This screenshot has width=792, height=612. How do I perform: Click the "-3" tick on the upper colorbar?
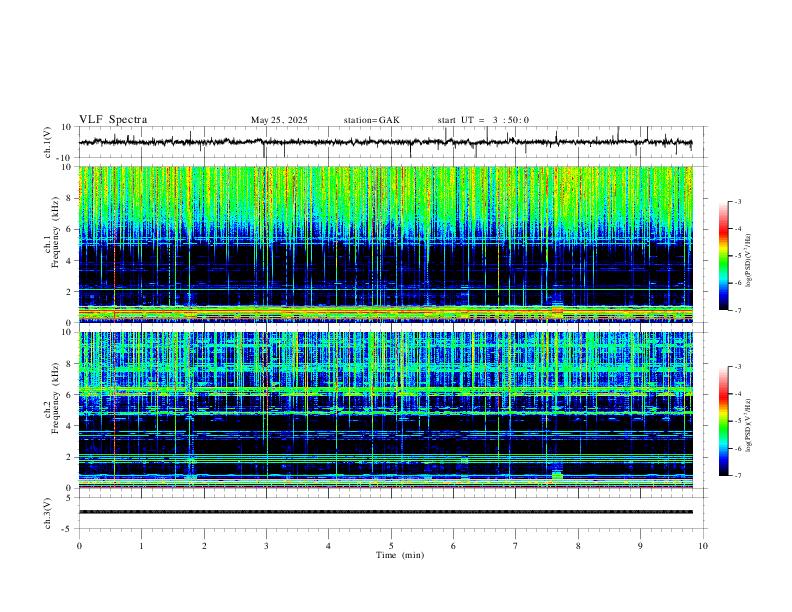click(x=737, y=201)
